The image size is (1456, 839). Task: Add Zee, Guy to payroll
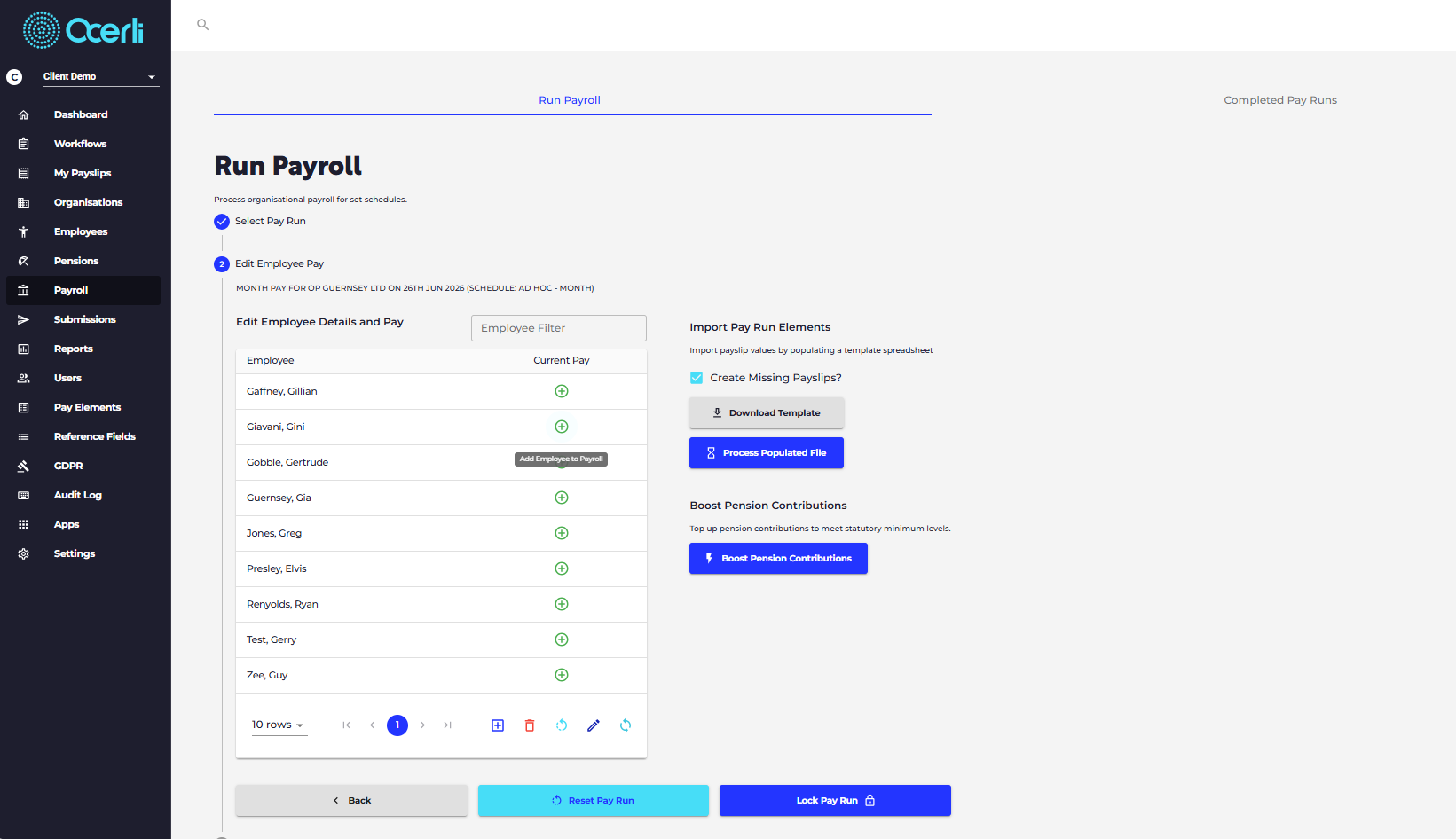pos(562,675)
